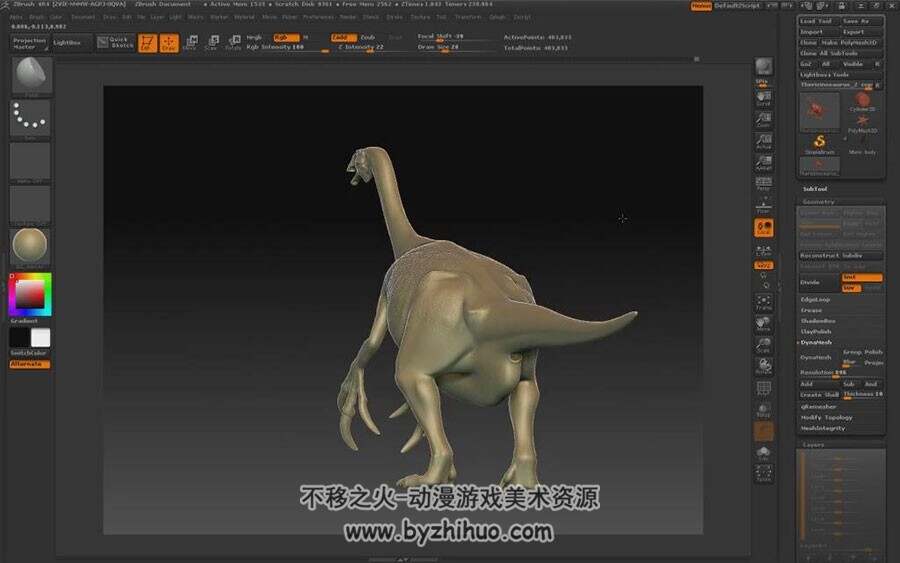Toggle Transp transparency mode

763,410
